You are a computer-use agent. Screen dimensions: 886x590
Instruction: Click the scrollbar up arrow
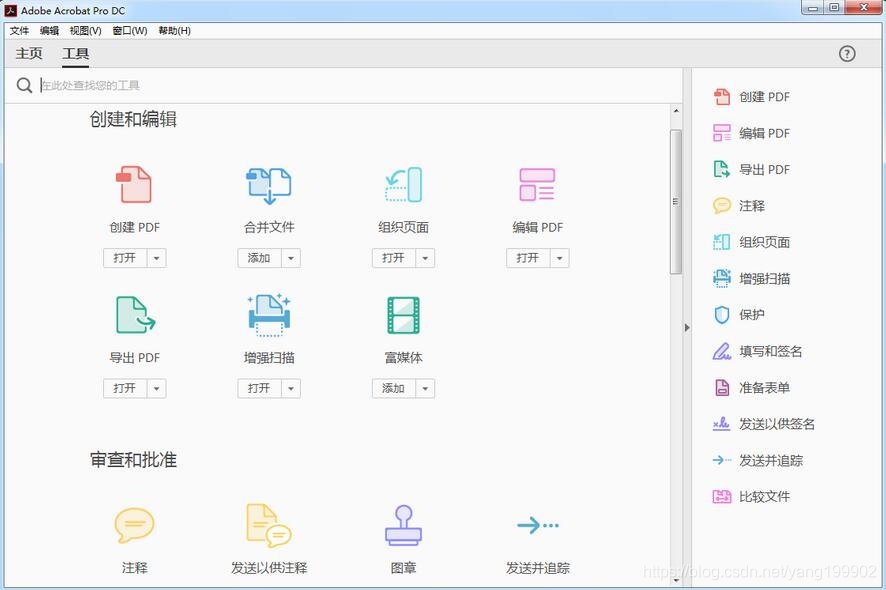point(676,111)
